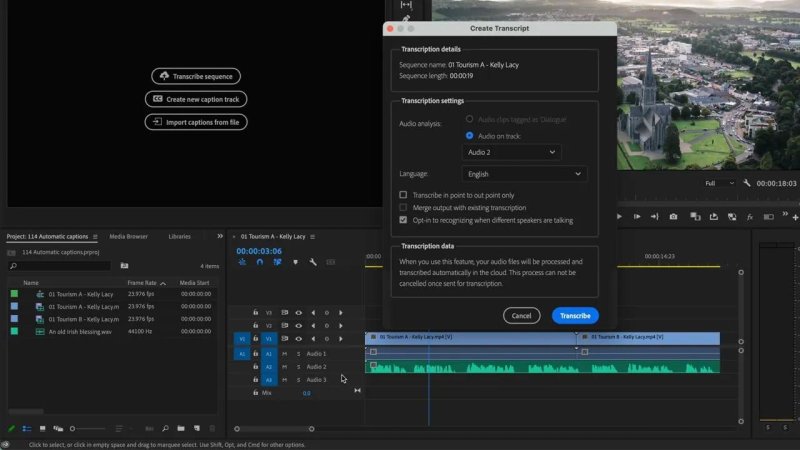This screenshot has width=800, height=450.
Task: Click Play button in Program Monitor
Action: (x=619, y=217)
